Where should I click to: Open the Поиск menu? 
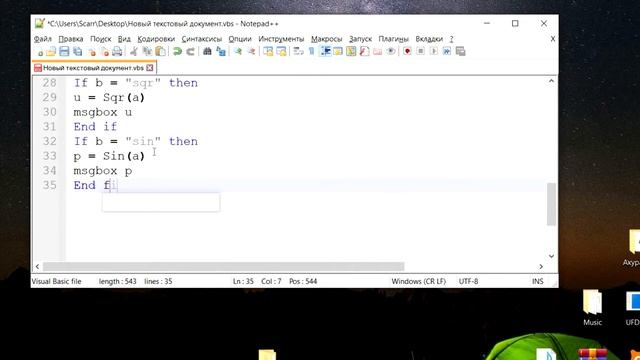point(100,39)
